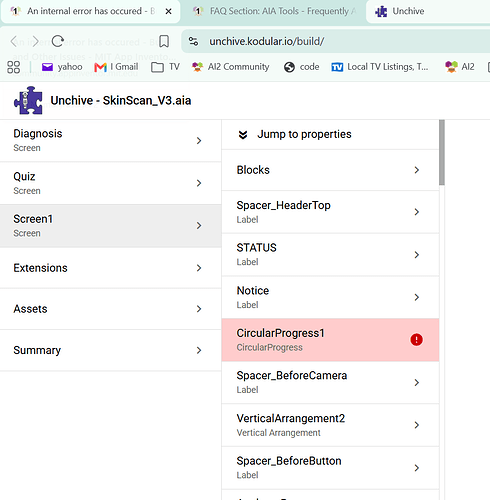Image resolution: width=490 pixels, height=500 pixels.
Task: Open site settings icon in address bar
Action: click(x=193, y=41)
